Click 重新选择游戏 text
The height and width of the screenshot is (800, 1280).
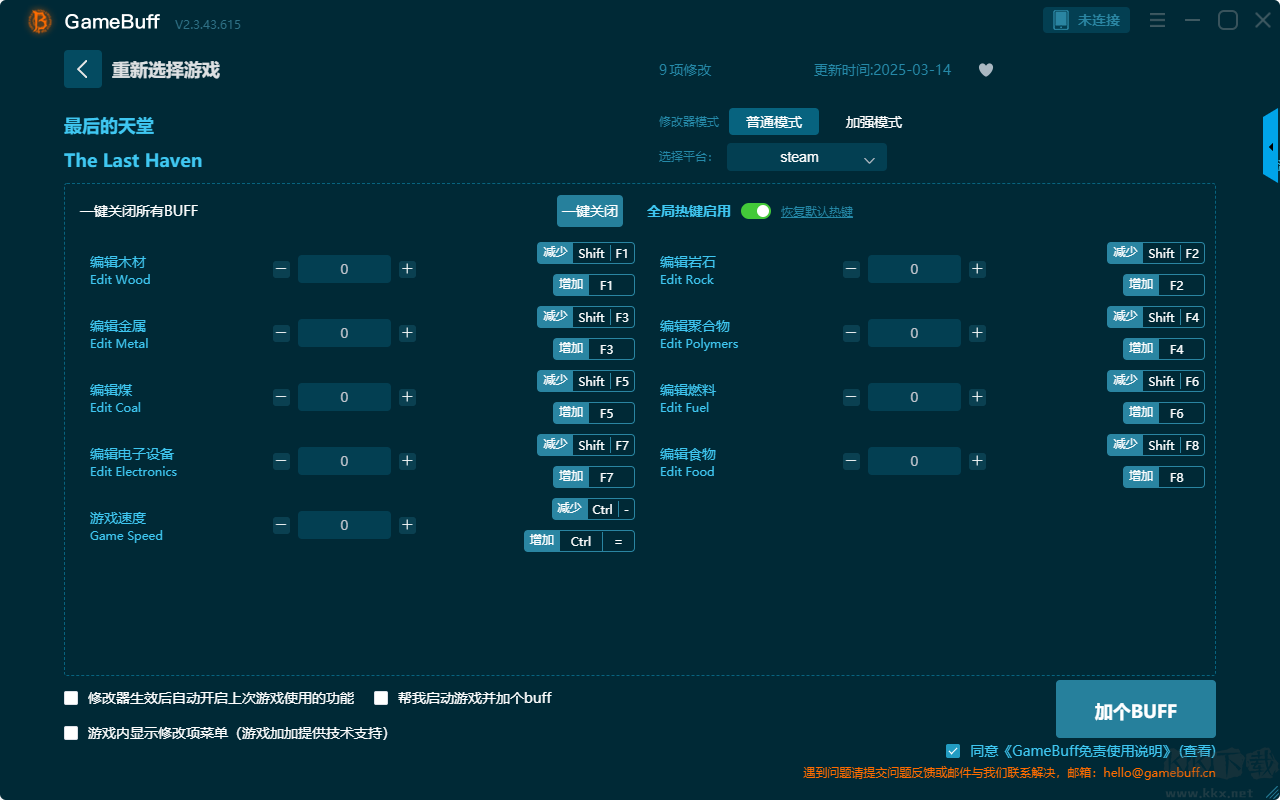166,70
